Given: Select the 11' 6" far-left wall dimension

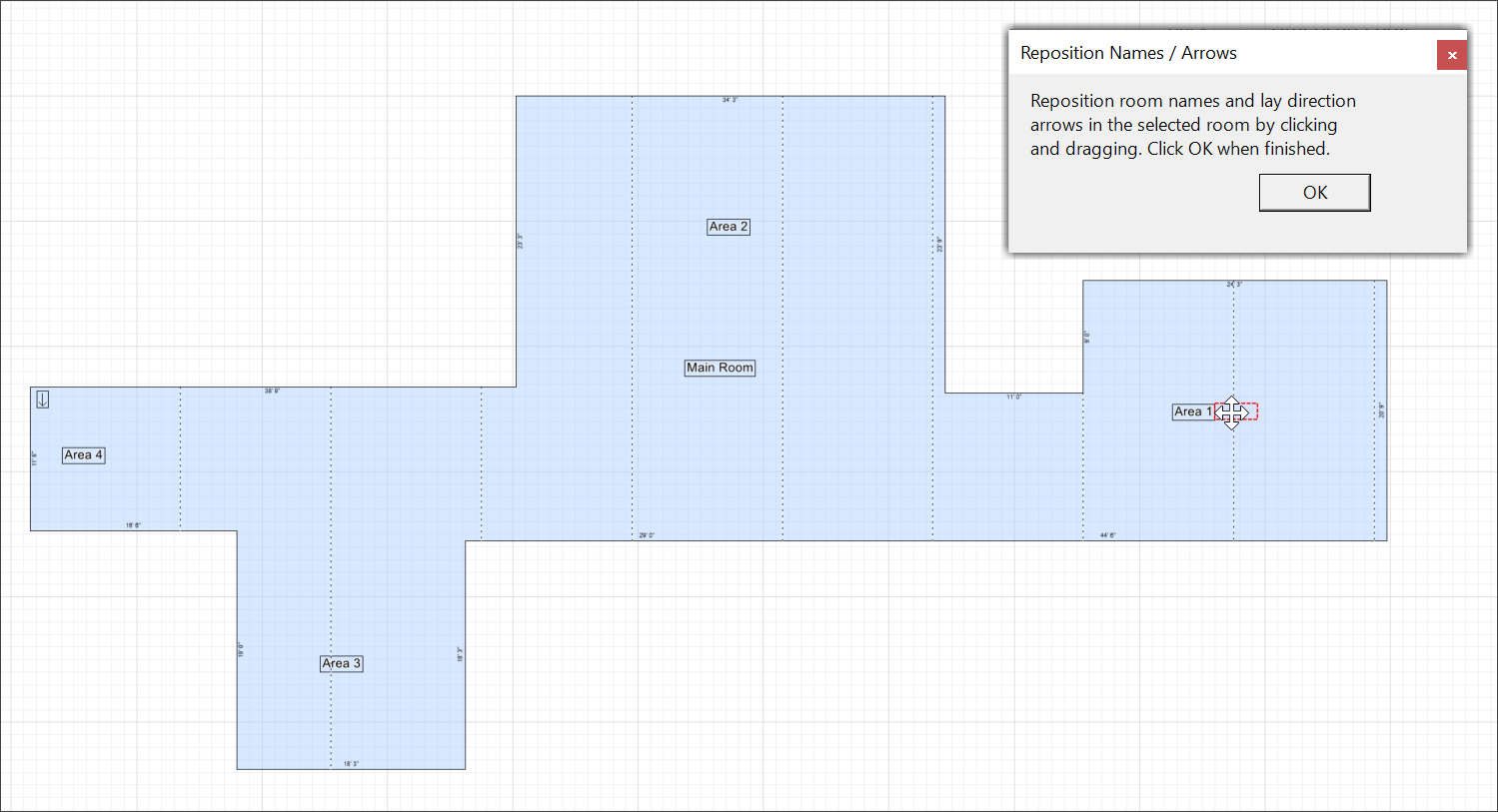Looking at the screenshot, I should coord(35,458).
